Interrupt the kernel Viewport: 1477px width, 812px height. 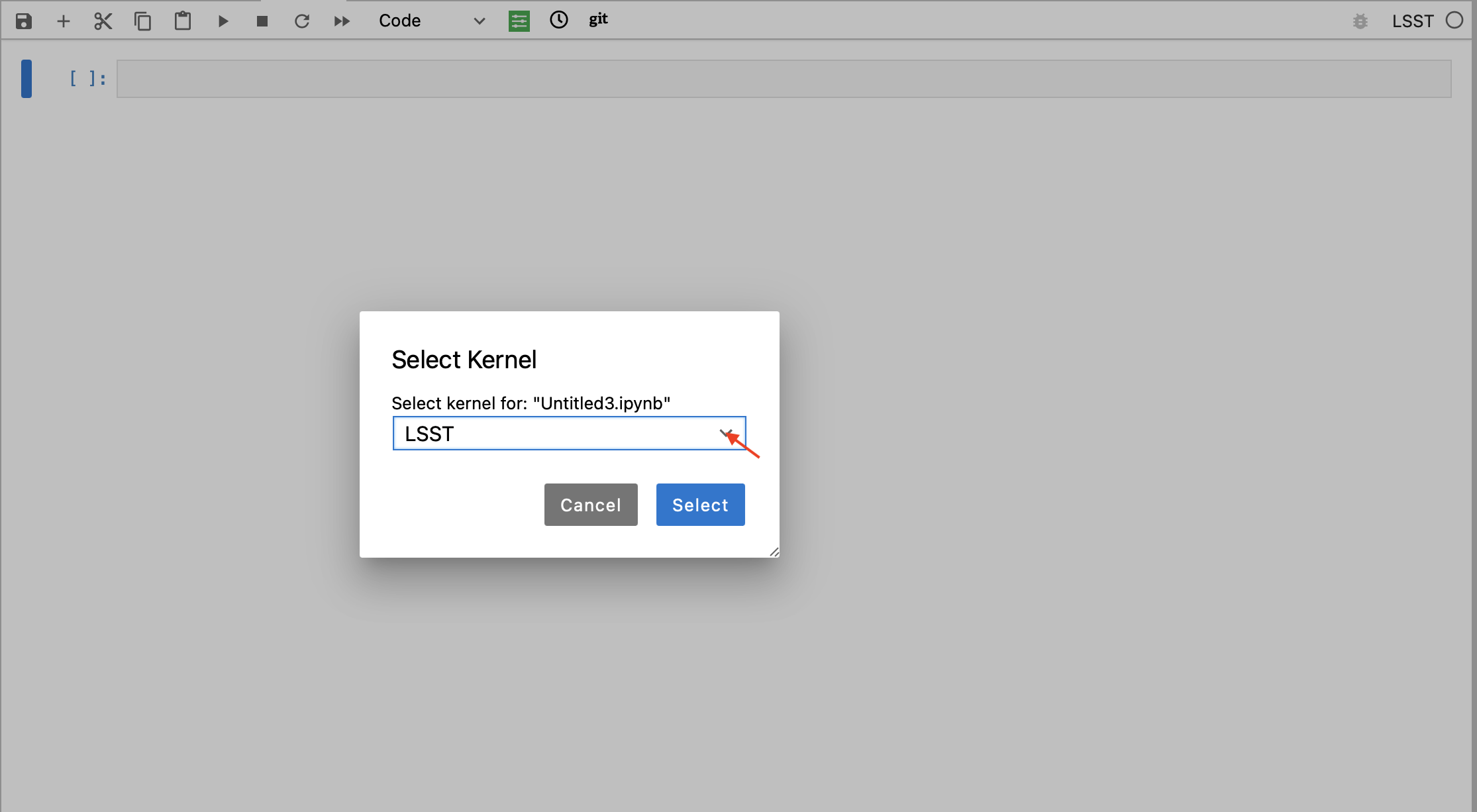(262, 21)
